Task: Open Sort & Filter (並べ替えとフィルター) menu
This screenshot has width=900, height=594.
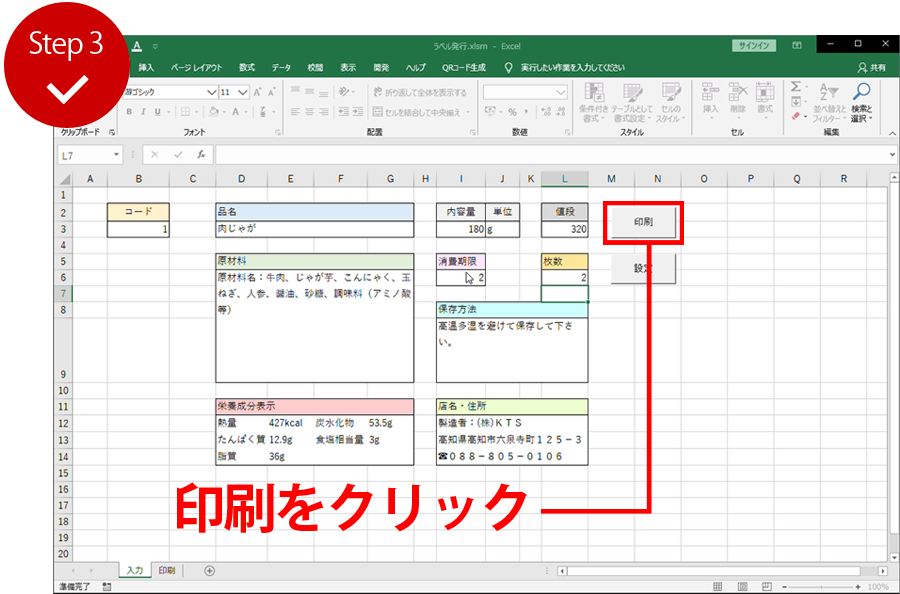Action: [x=829, y=102]
